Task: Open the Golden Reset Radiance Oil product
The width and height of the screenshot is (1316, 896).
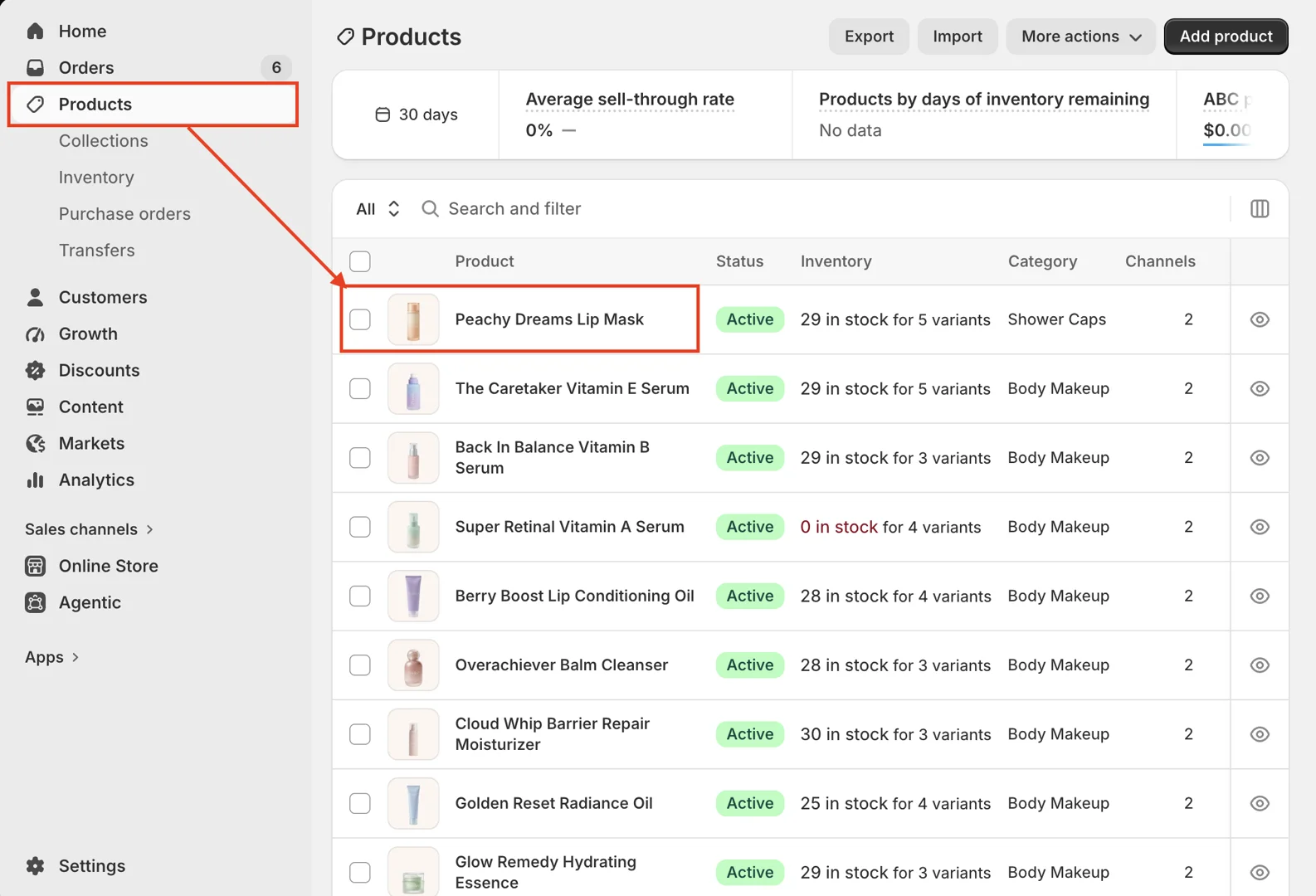Action: tap(554, 803)
